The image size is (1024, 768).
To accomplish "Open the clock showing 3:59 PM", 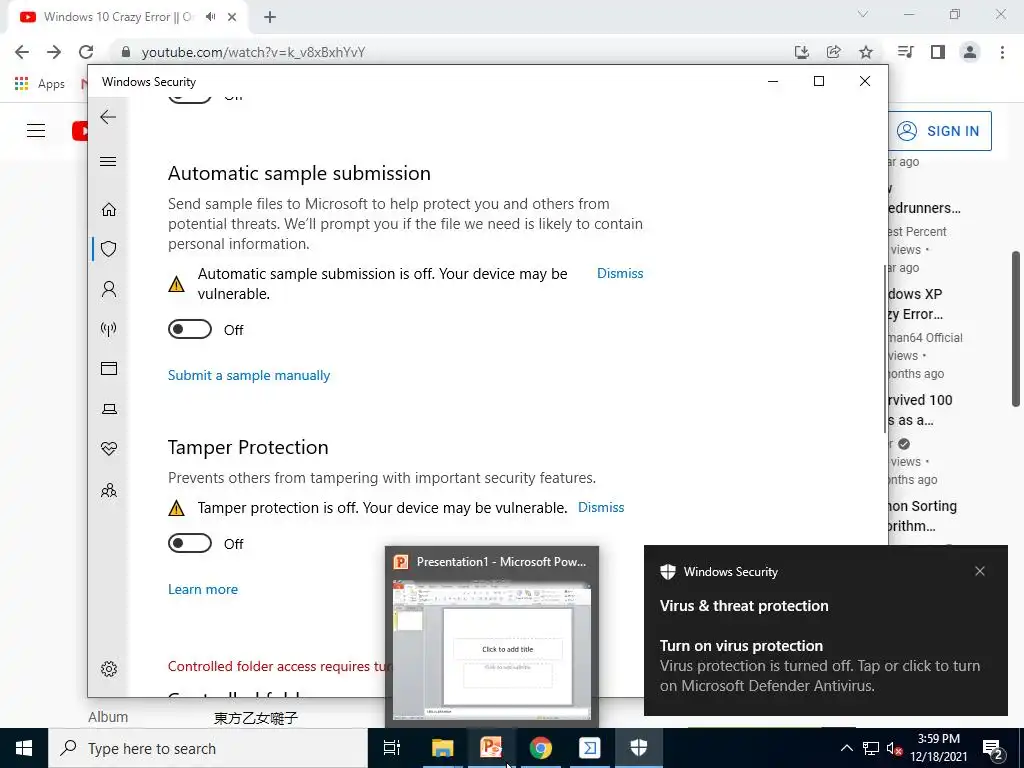I will (x=938, y=748).
